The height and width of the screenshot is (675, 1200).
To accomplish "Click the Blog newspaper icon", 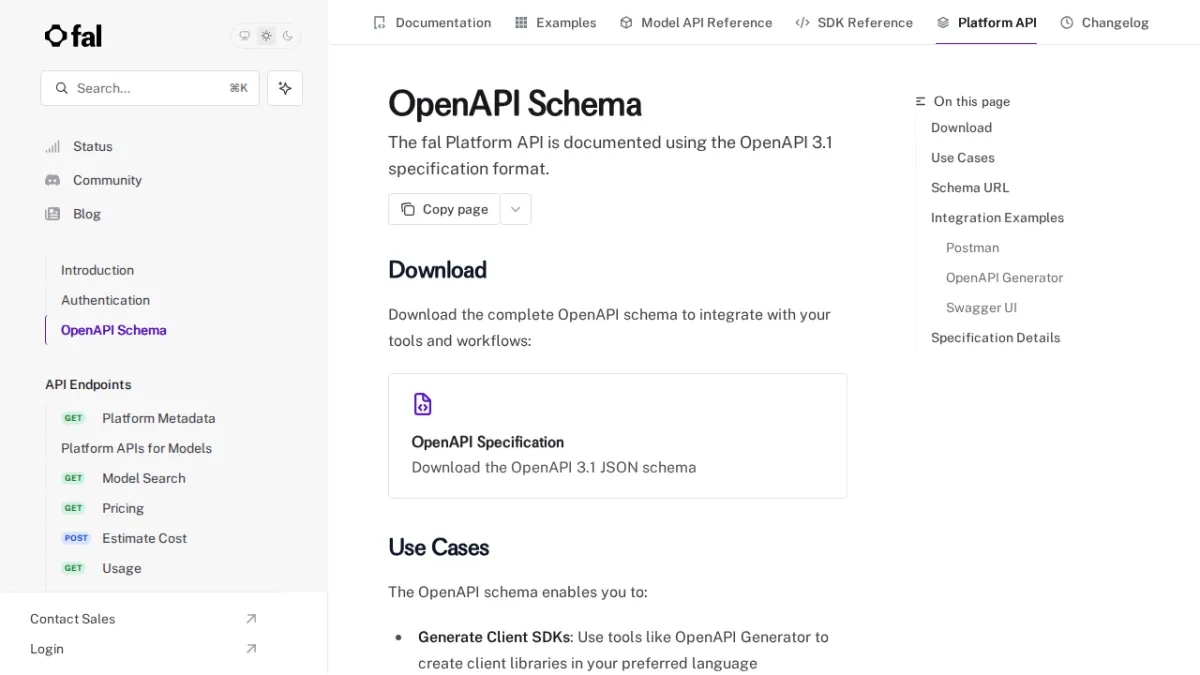I will click(53, 214).
